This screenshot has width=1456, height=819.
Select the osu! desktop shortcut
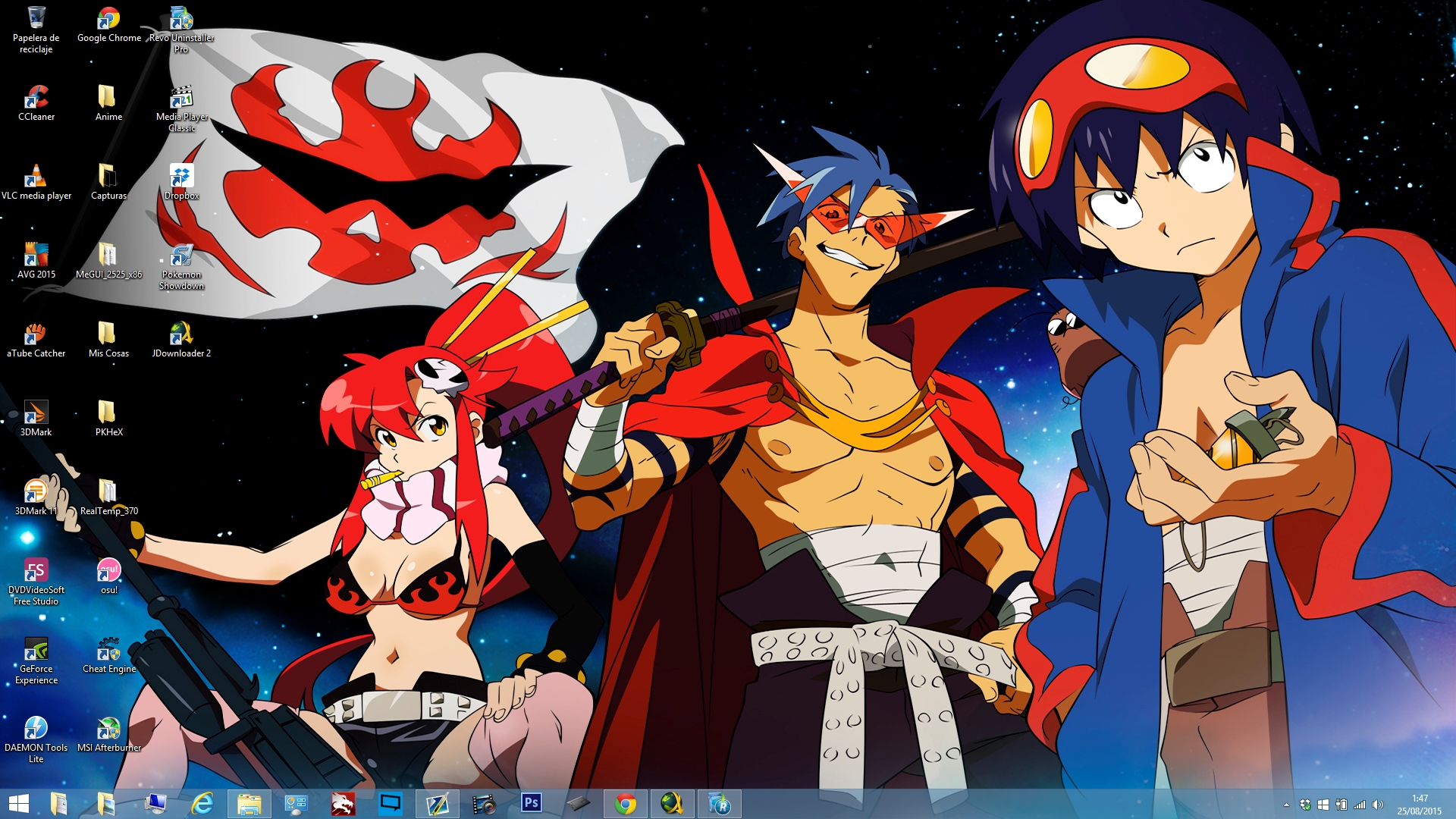pyautogui.click(x=108, y=577)
